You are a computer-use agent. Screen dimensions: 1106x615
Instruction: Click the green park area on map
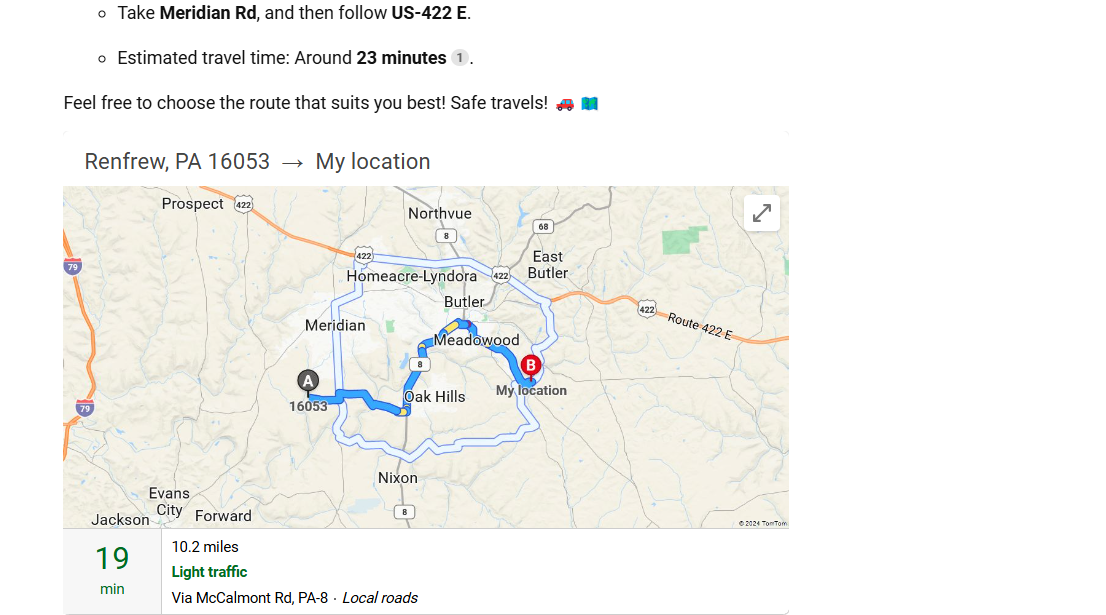pyautogui.click(x=685, y=242)
